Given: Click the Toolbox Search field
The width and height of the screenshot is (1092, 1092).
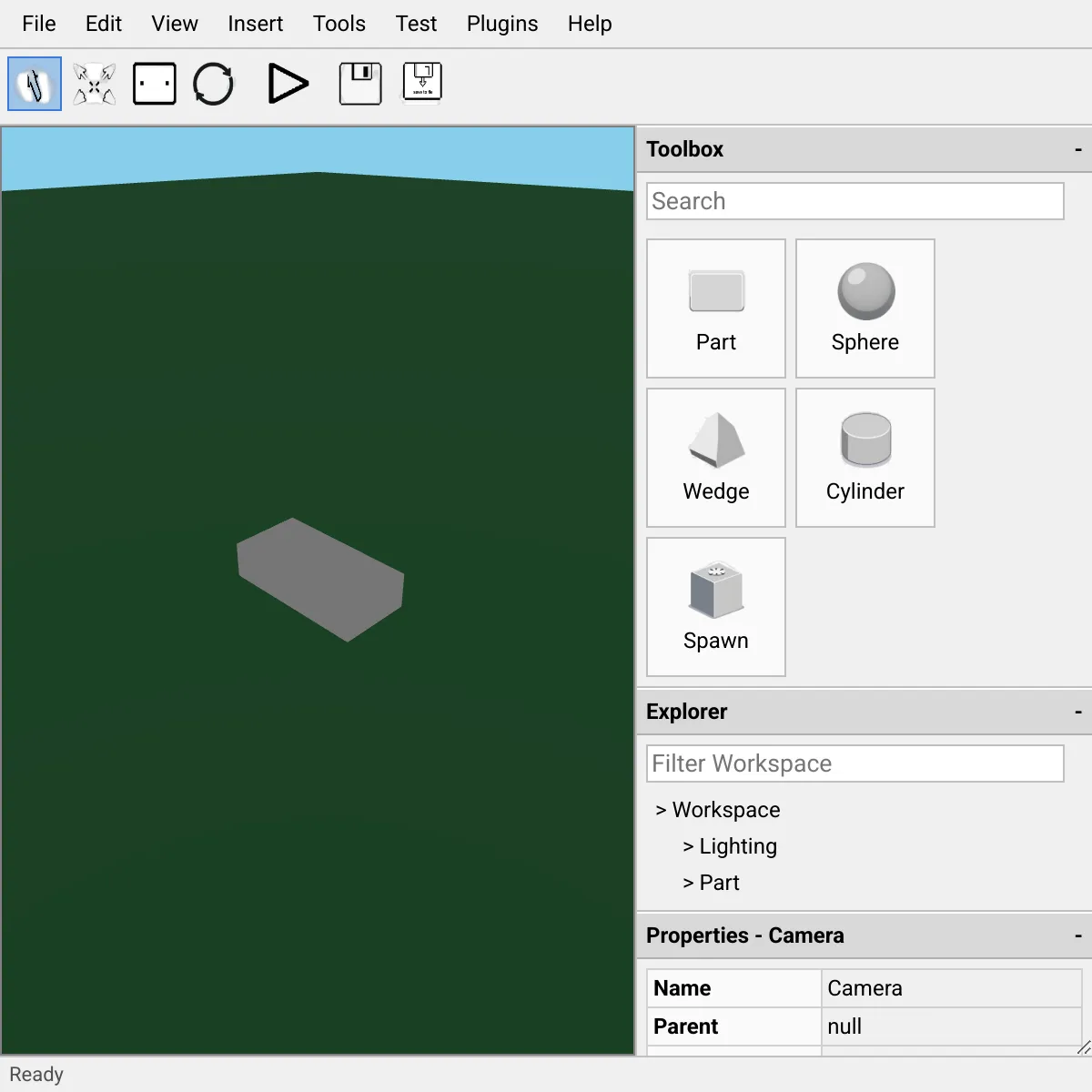Looking at the screenshot, I should coord(854,201).
